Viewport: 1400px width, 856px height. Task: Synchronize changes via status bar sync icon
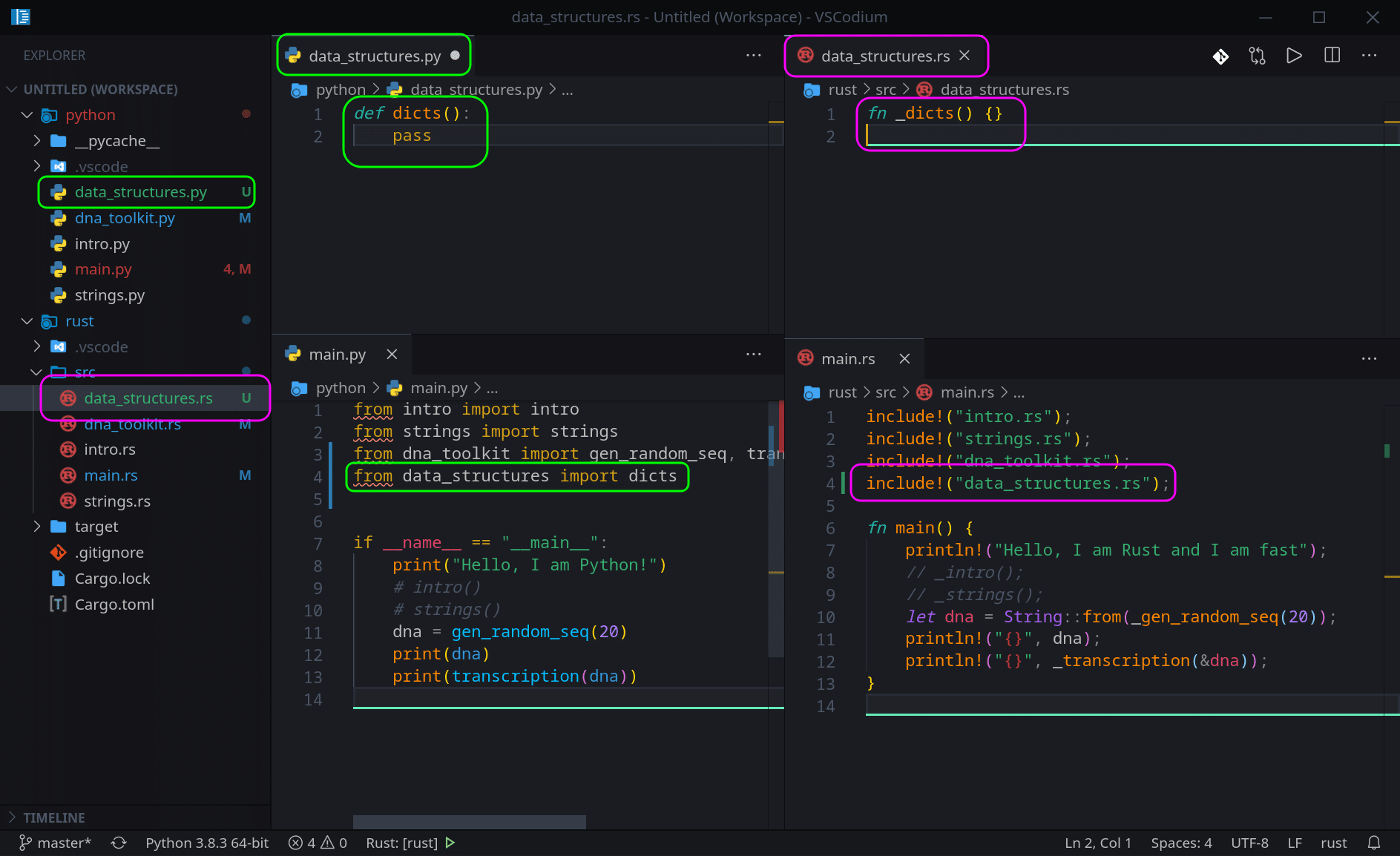point(119,843)
